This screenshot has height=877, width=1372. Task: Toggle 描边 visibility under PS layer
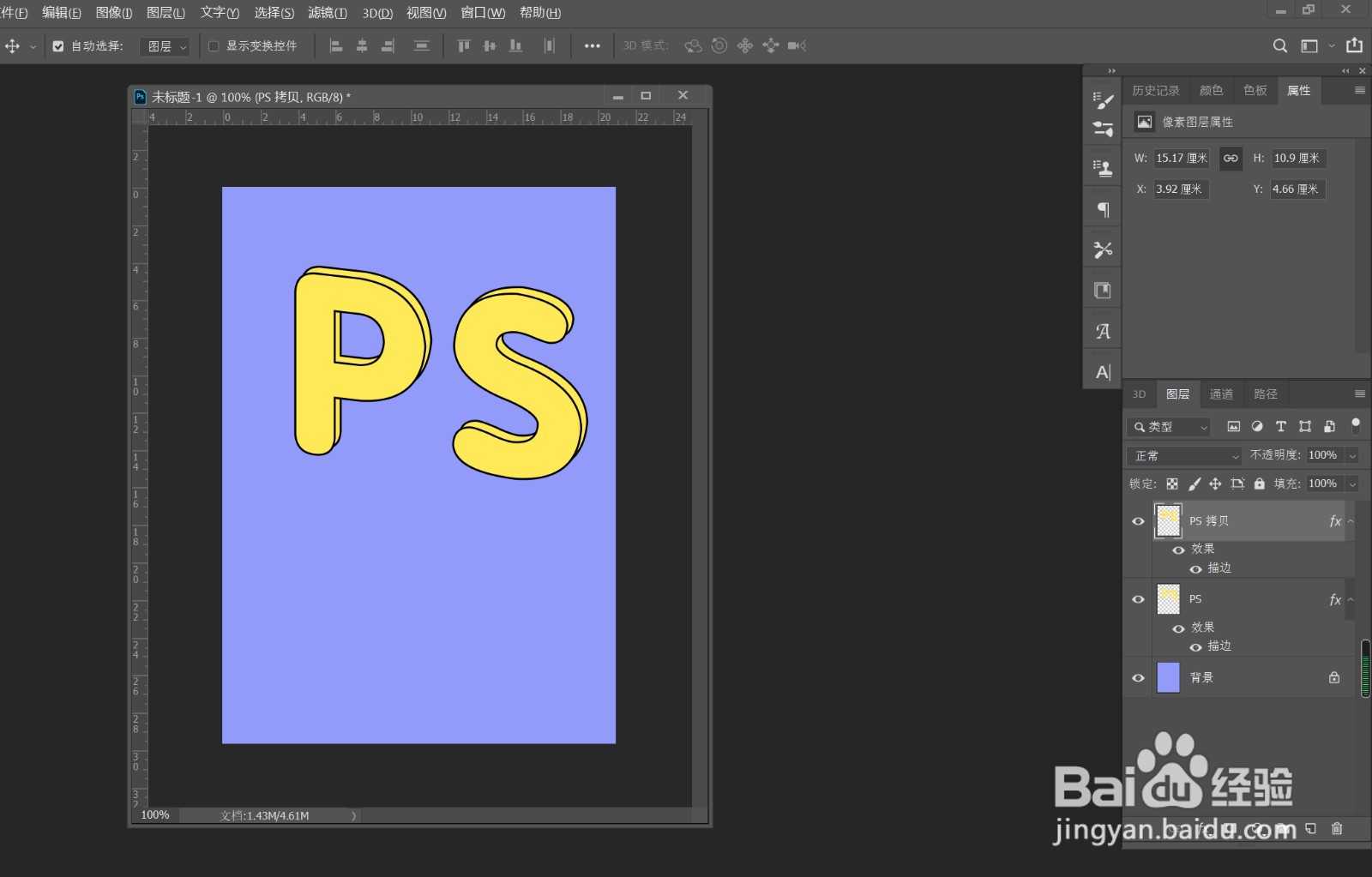click(1195, 647)
